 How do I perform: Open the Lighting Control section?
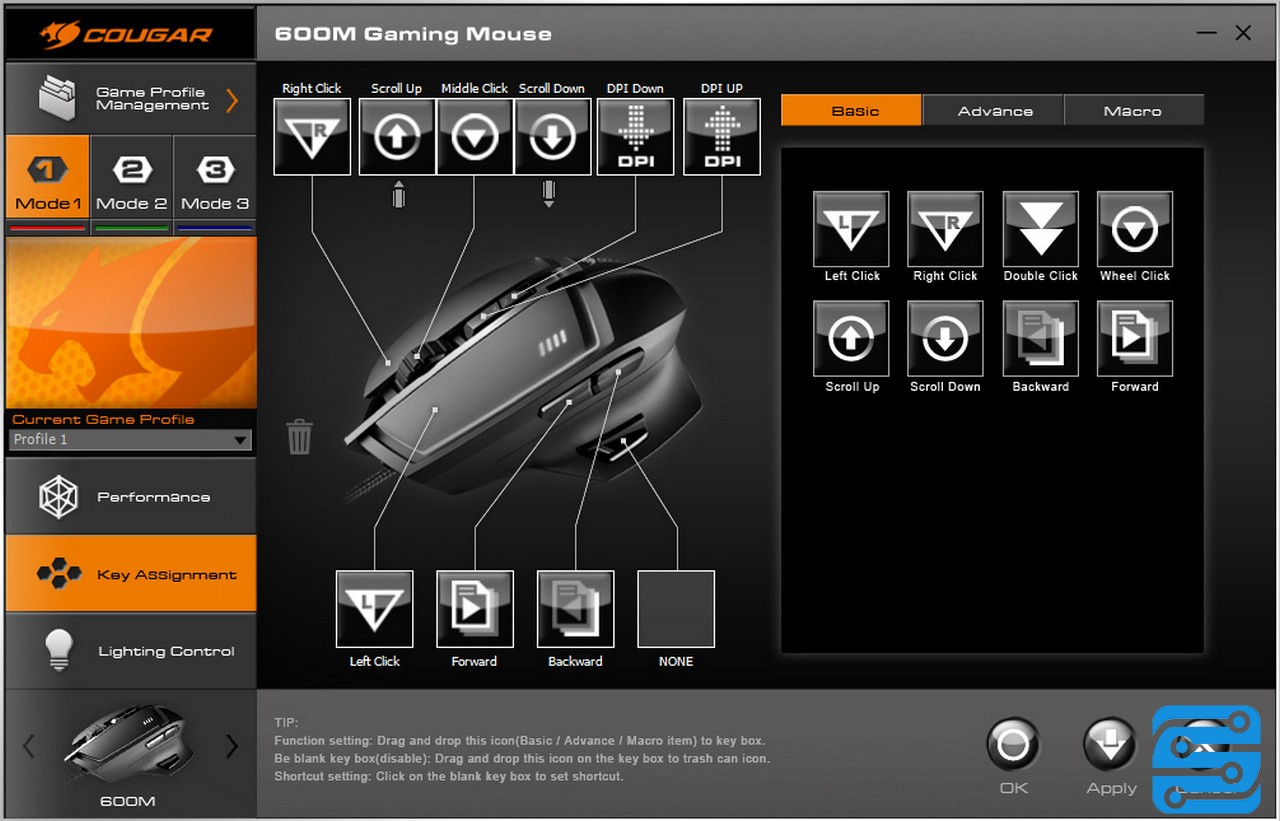pyautogui.click(x=131, y=651)
